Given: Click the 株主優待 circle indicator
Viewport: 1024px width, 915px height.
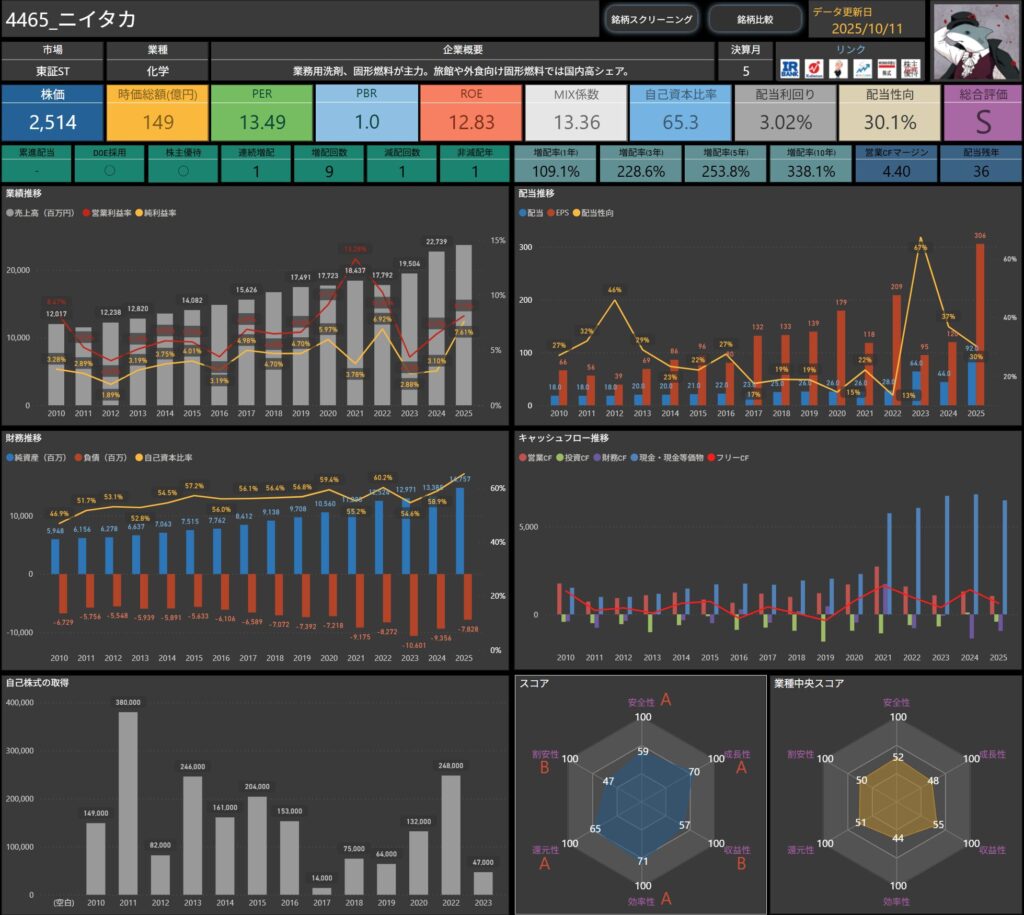Looking at the screenshot, I should [x=182, y=171].
